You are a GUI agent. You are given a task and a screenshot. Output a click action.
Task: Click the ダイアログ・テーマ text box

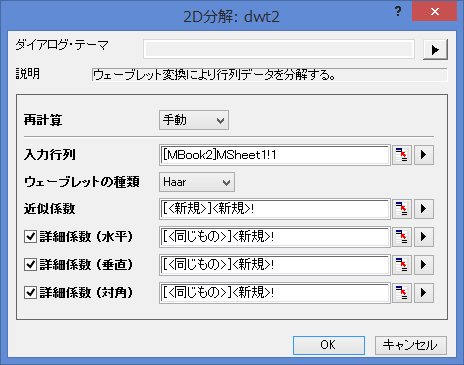point(279,49)
